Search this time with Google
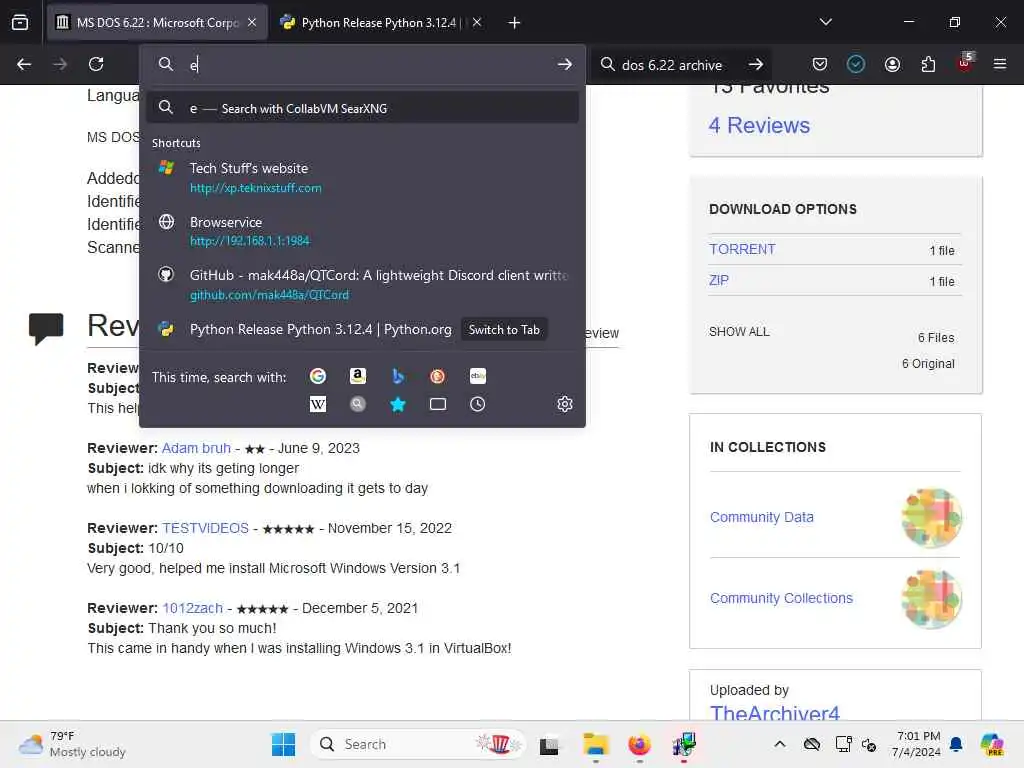This screenshot has width=1024, height=768. (318, 376)
